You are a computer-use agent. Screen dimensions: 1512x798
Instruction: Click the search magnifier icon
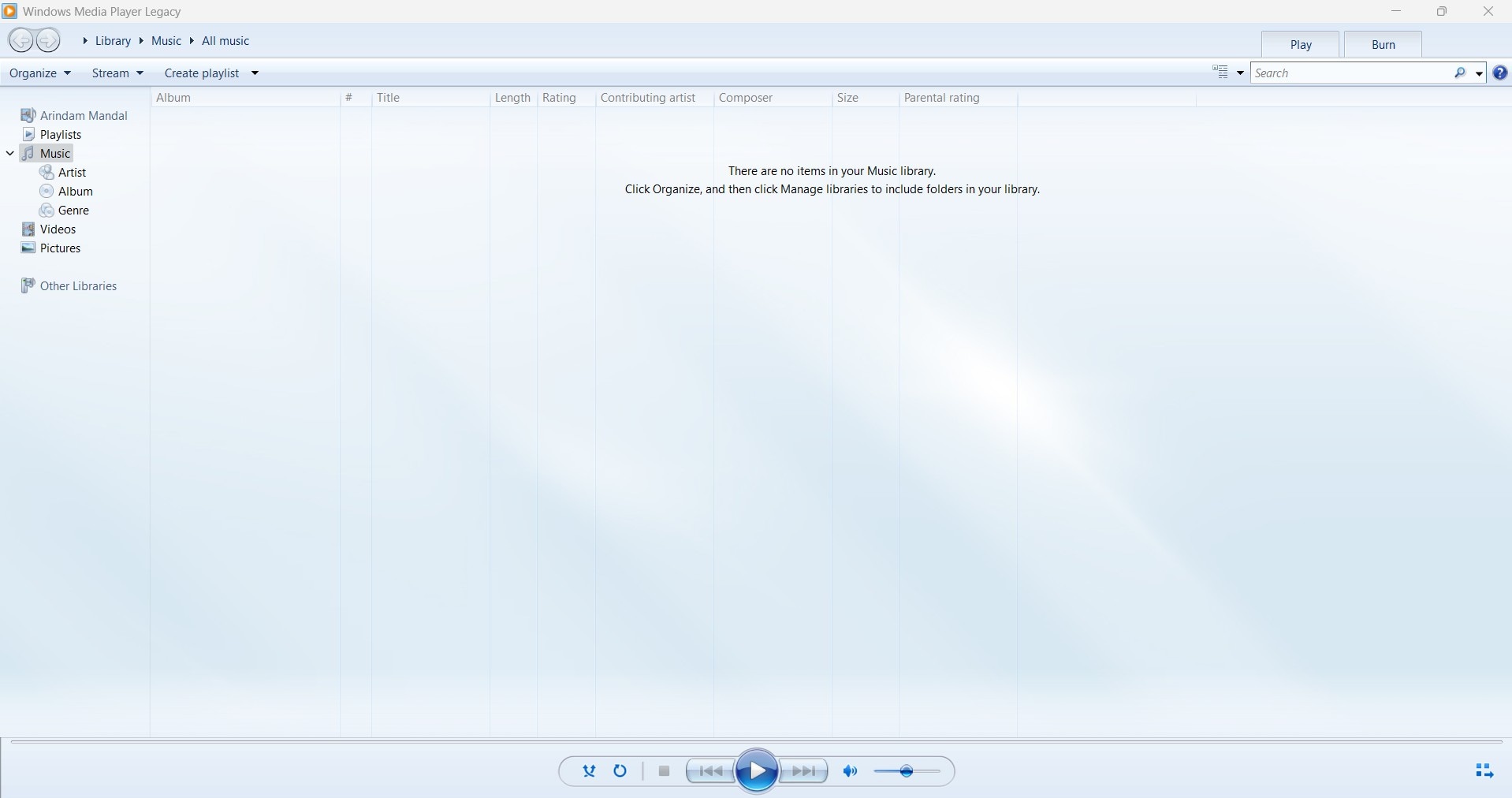point(1460,73)
